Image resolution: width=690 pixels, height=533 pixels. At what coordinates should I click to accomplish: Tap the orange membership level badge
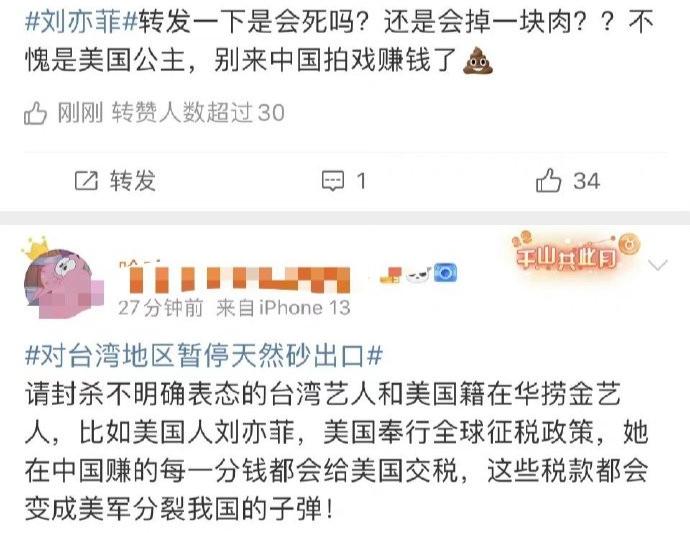[391, 274]
